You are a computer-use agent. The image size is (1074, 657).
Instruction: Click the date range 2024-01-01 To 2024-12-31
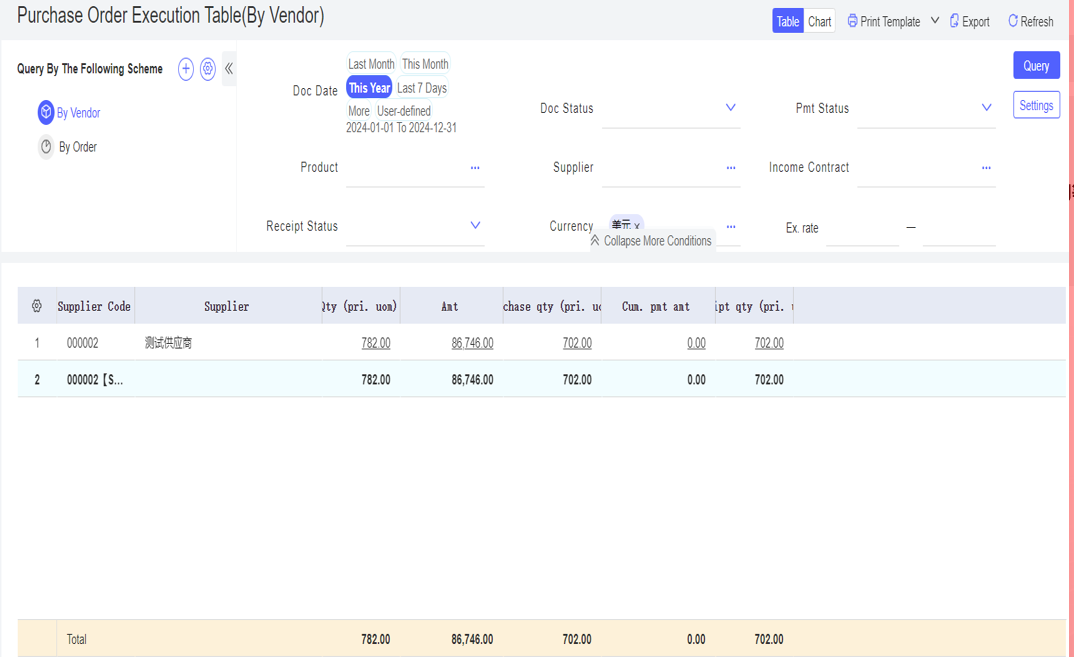click(x=401, y=128)
